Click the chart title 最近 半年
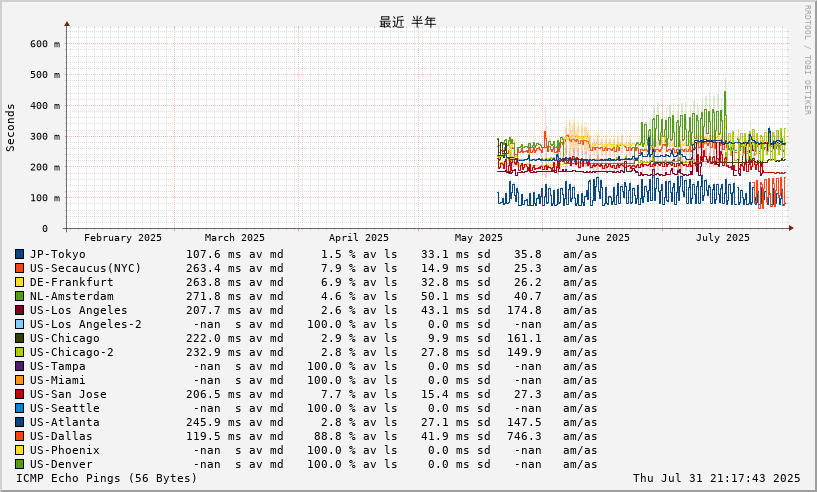 (x=407, y=22)
